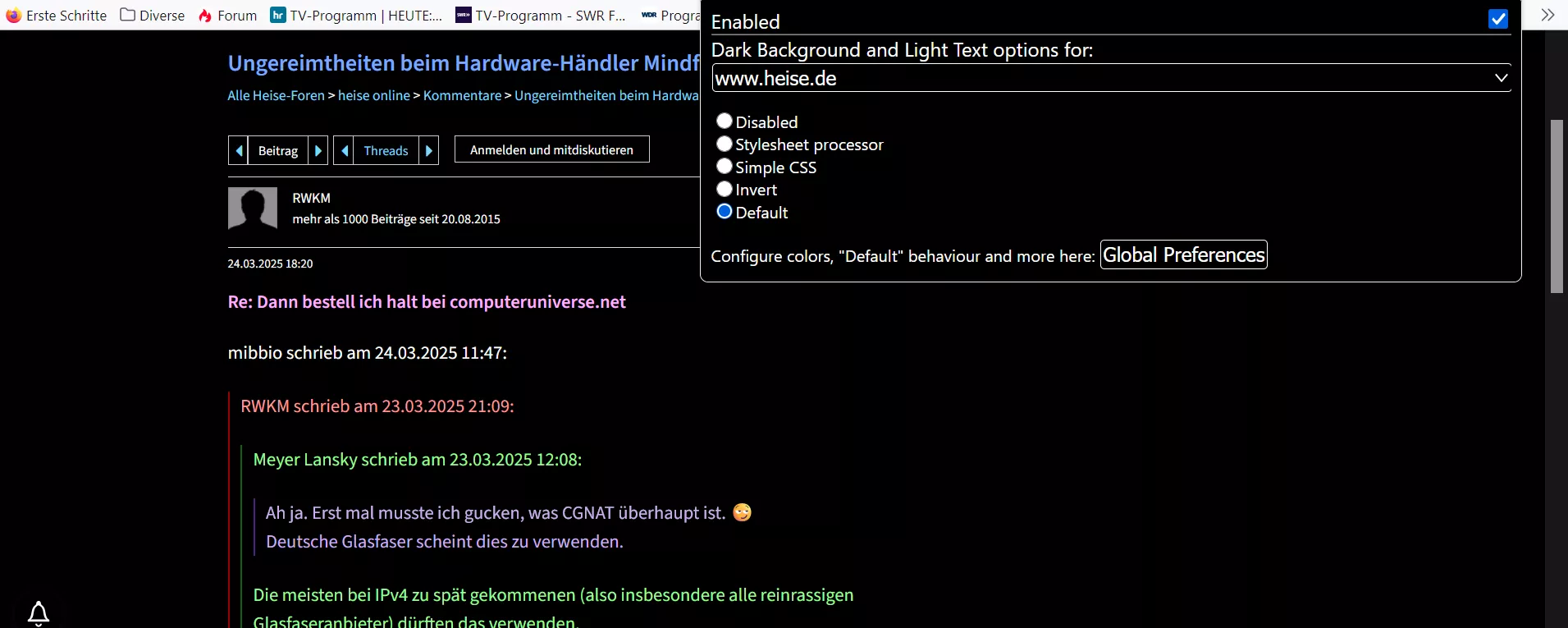Select the Stylesheet processor radio option

pos(724,144)
